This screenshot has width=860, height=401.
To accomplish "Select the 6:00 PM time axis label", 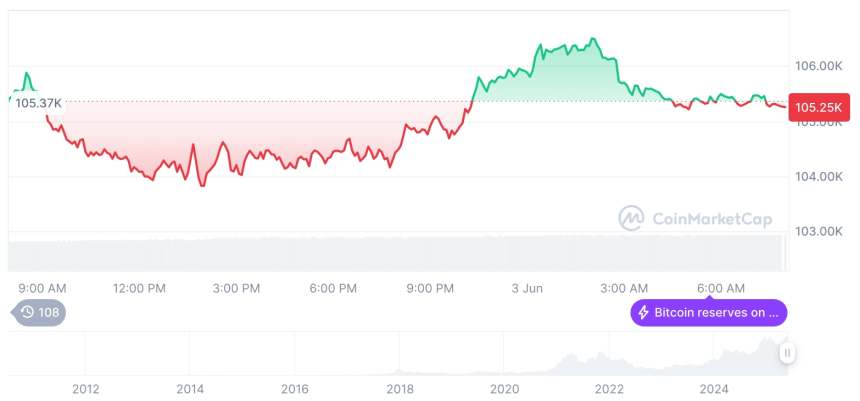I will (333, 288).
